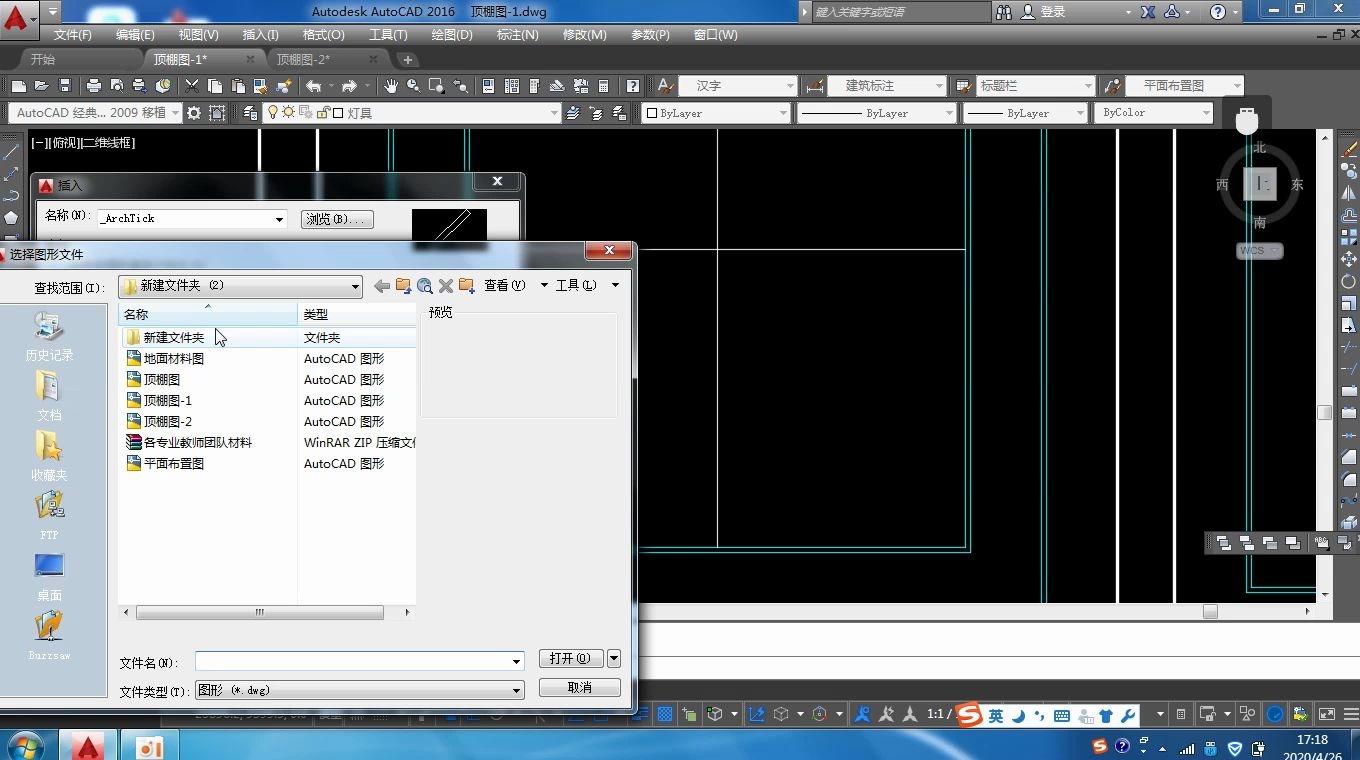Open FTP in the places sidebar

point(49,516)
